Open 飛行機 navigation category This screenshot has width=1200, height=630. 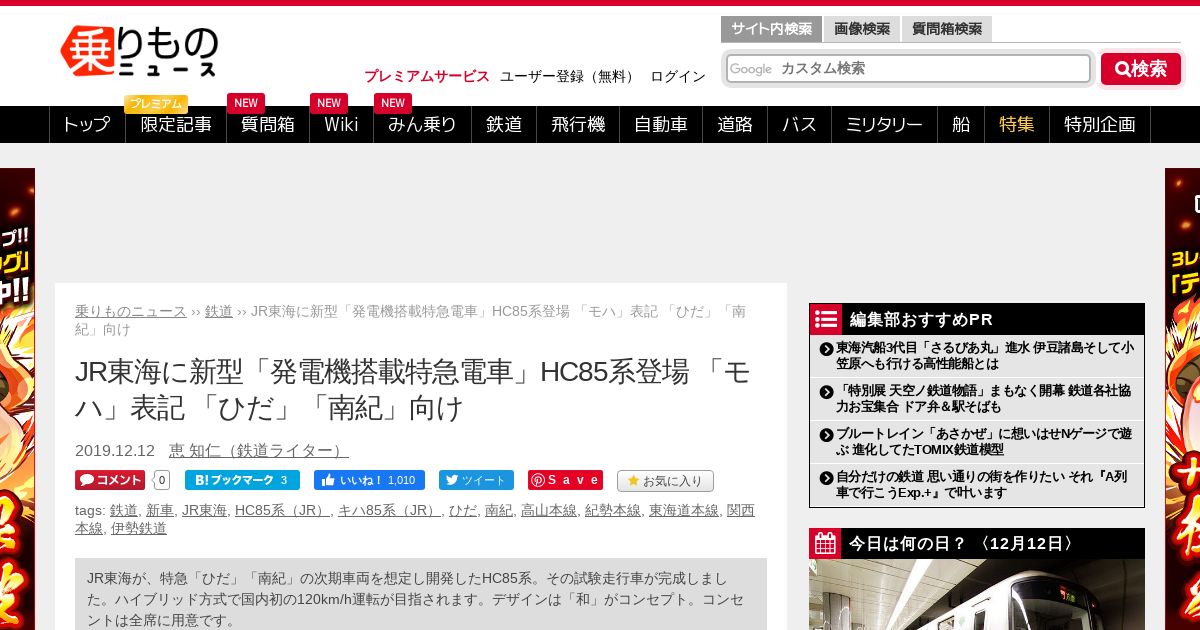pos(578,124)
